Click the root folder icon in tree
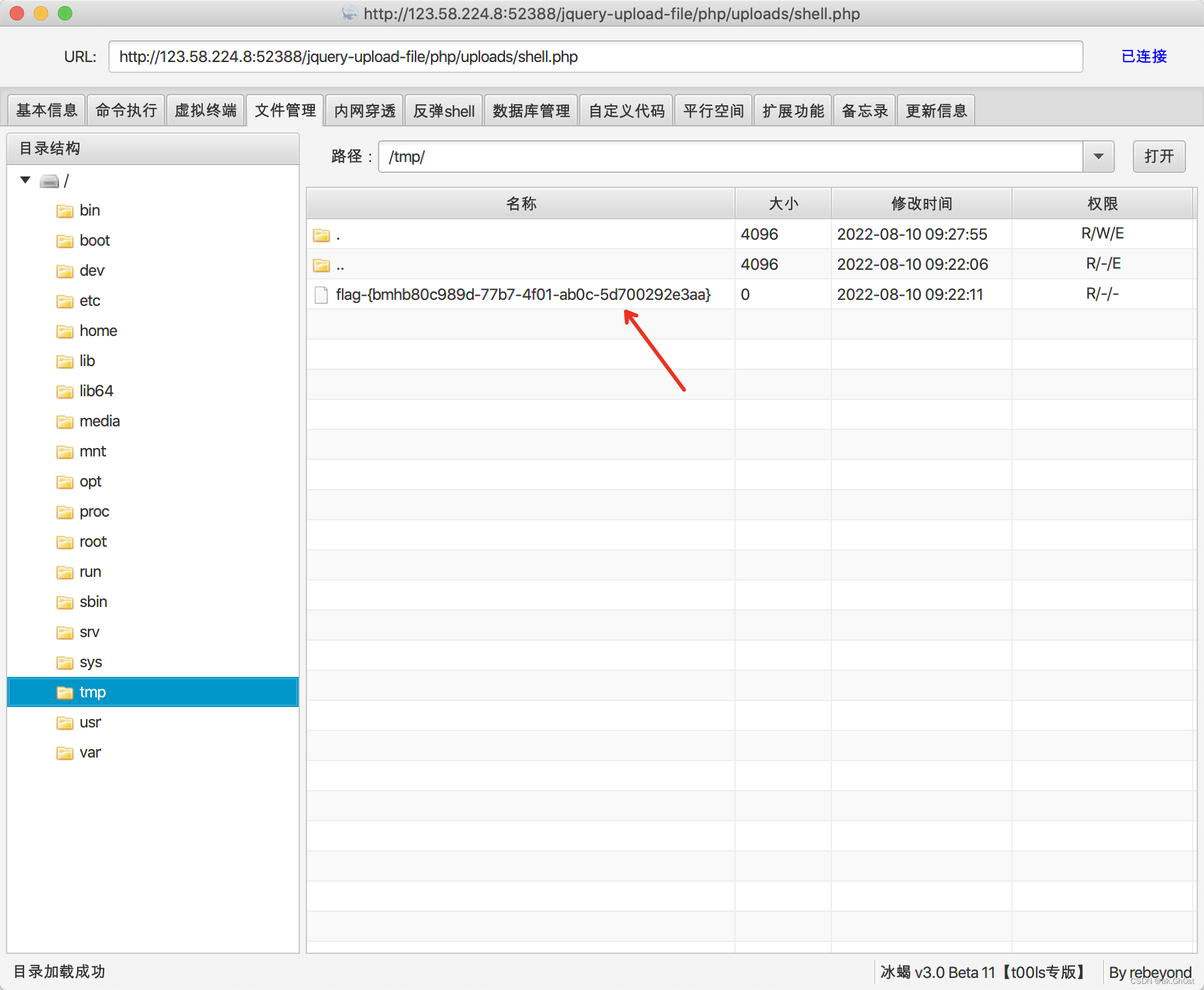Viewport: 1204px width, 990px height. coord(64,542)
